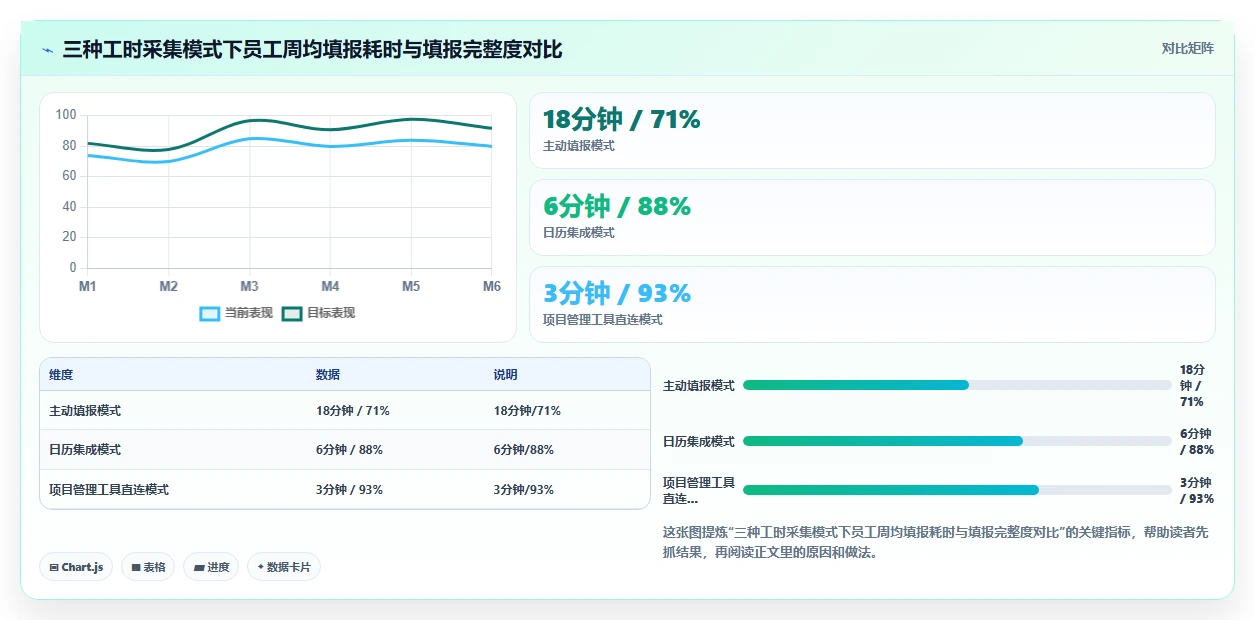Click the 项目管理工具直连 progress bar
Image resolution: width=1255 pixels, height=620 pixels.
[x=957, y=490]
